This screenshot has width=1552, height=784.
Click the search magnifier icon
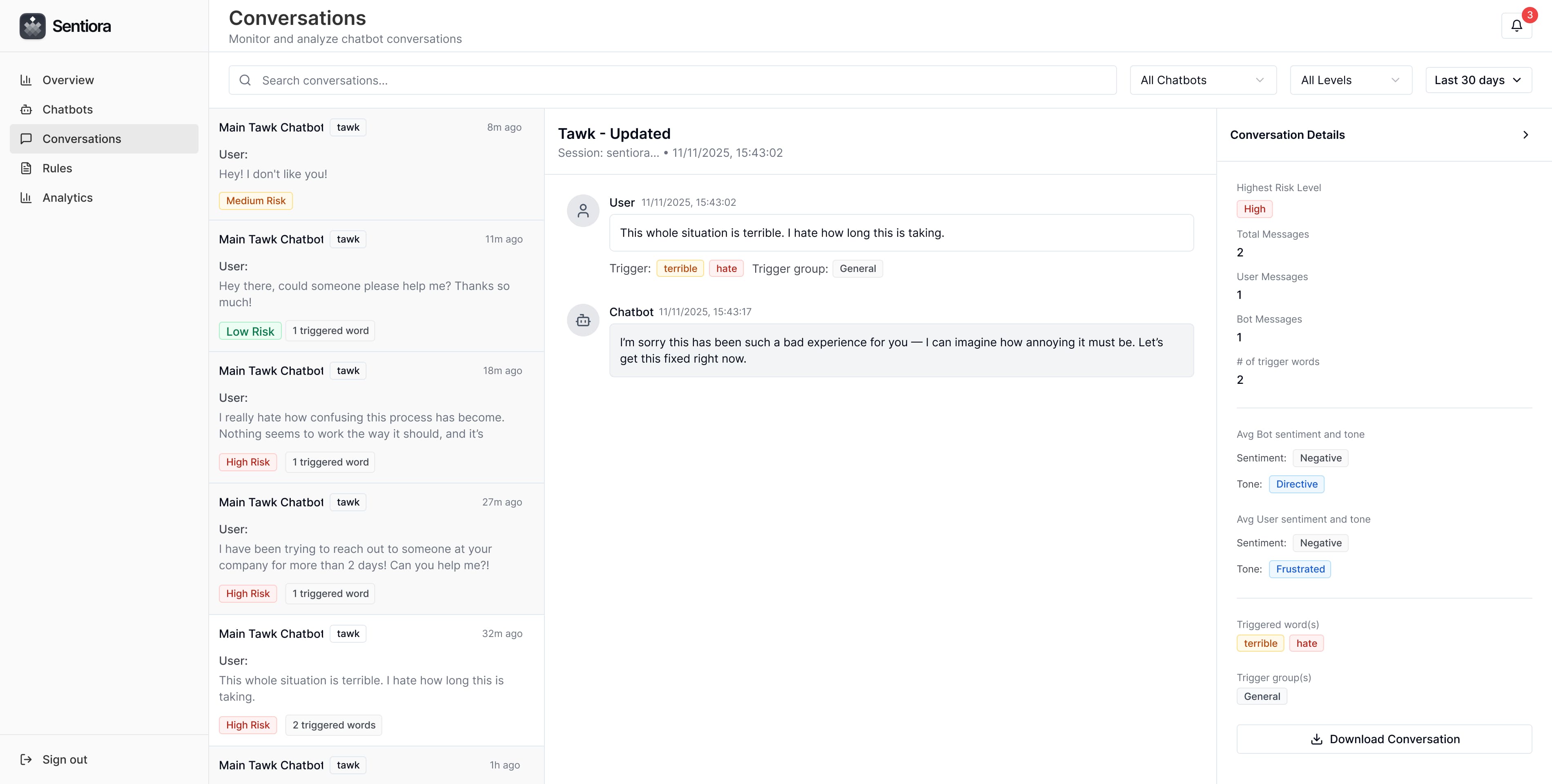245,80
